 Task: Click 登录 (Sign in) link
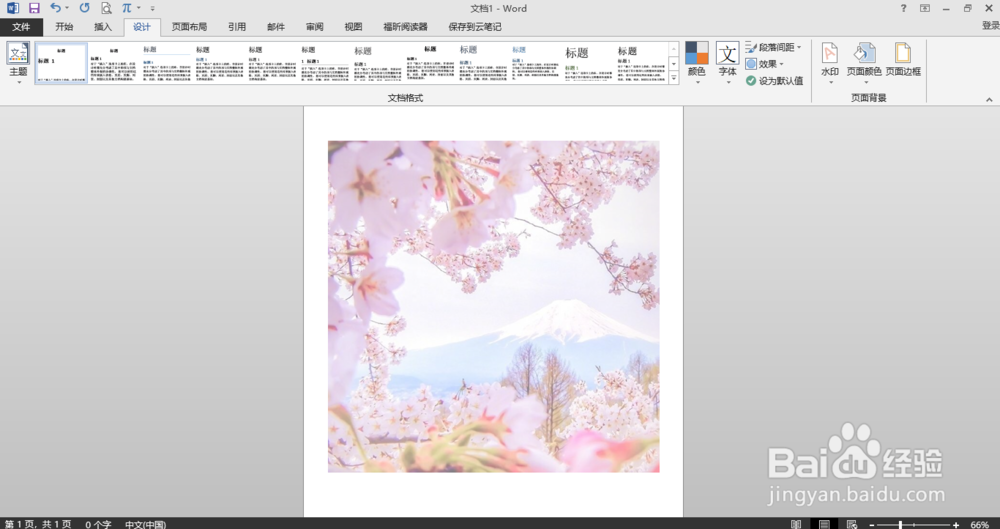pyautogui.click(x=990, y=26)
